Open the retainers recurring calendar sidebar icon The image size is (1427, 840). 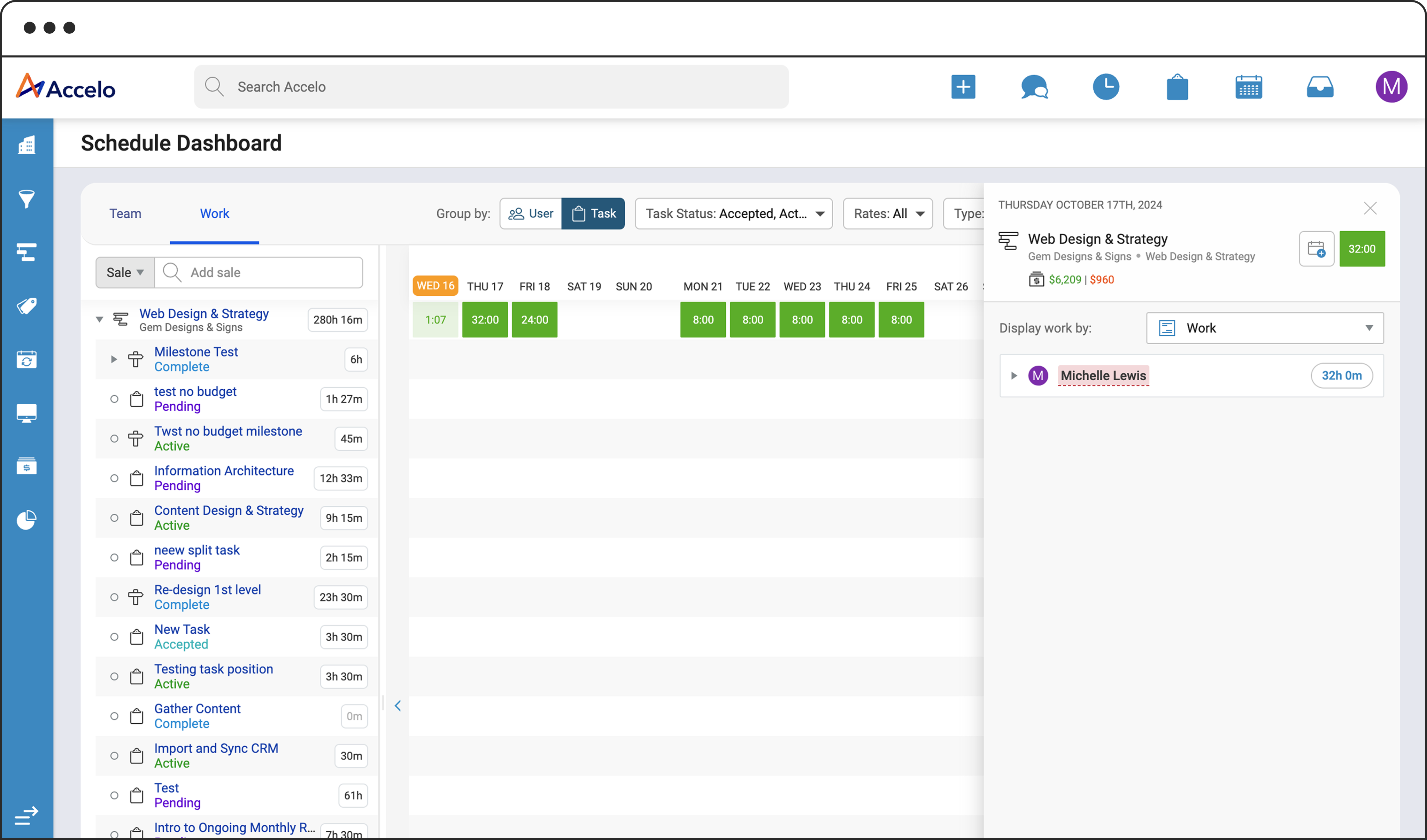click(26, 359)
